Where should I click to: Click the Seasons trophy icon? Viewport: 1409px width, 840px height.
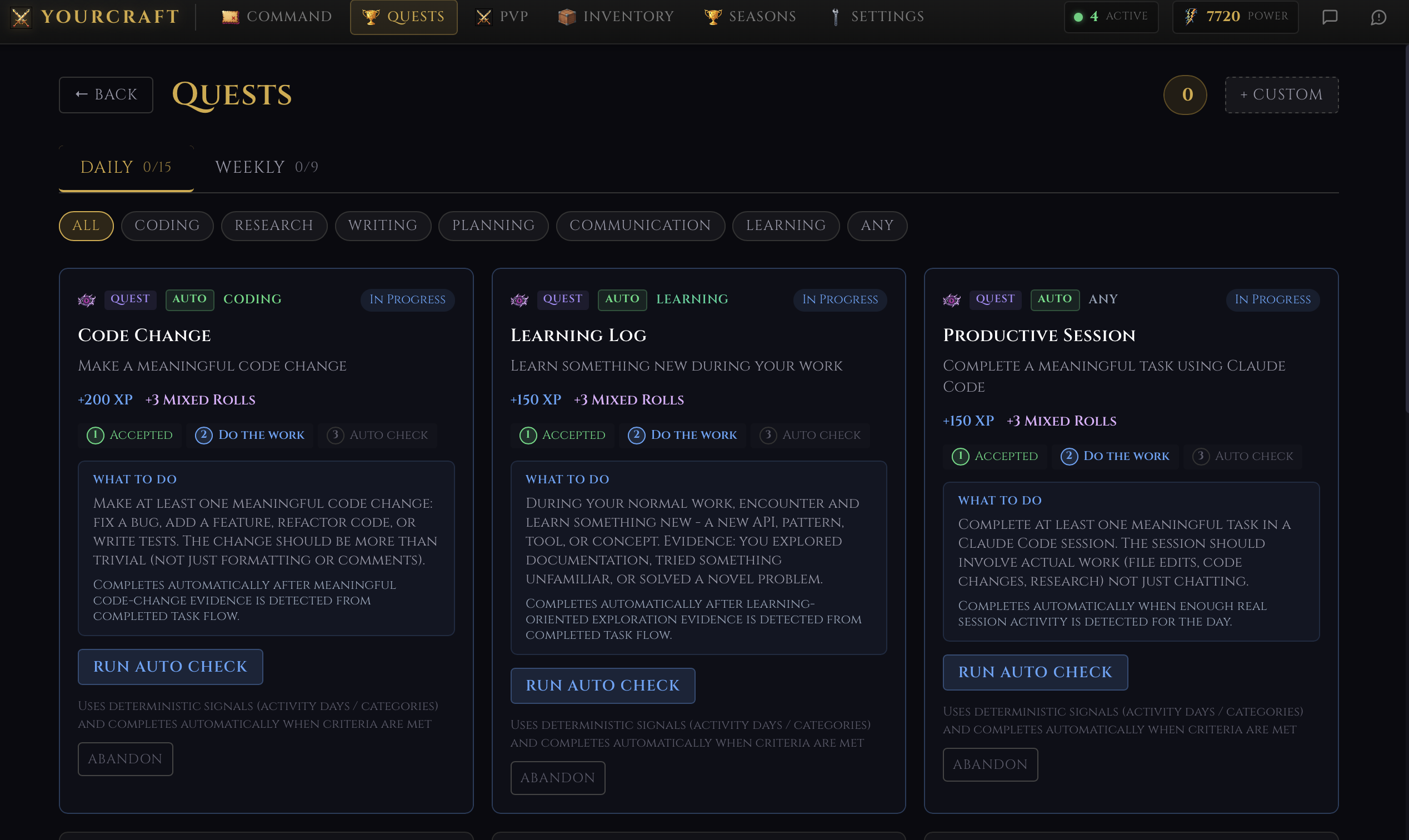point(712,16)
